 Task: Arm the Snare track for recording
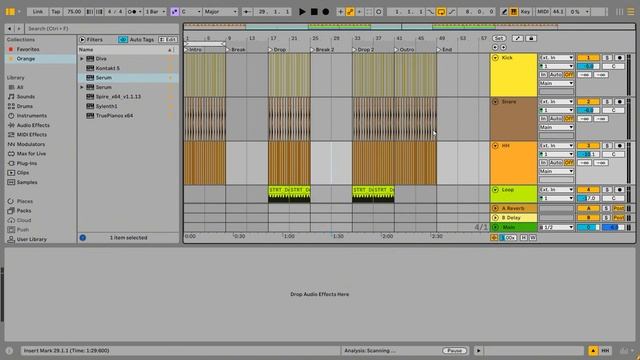pos(619,102)
